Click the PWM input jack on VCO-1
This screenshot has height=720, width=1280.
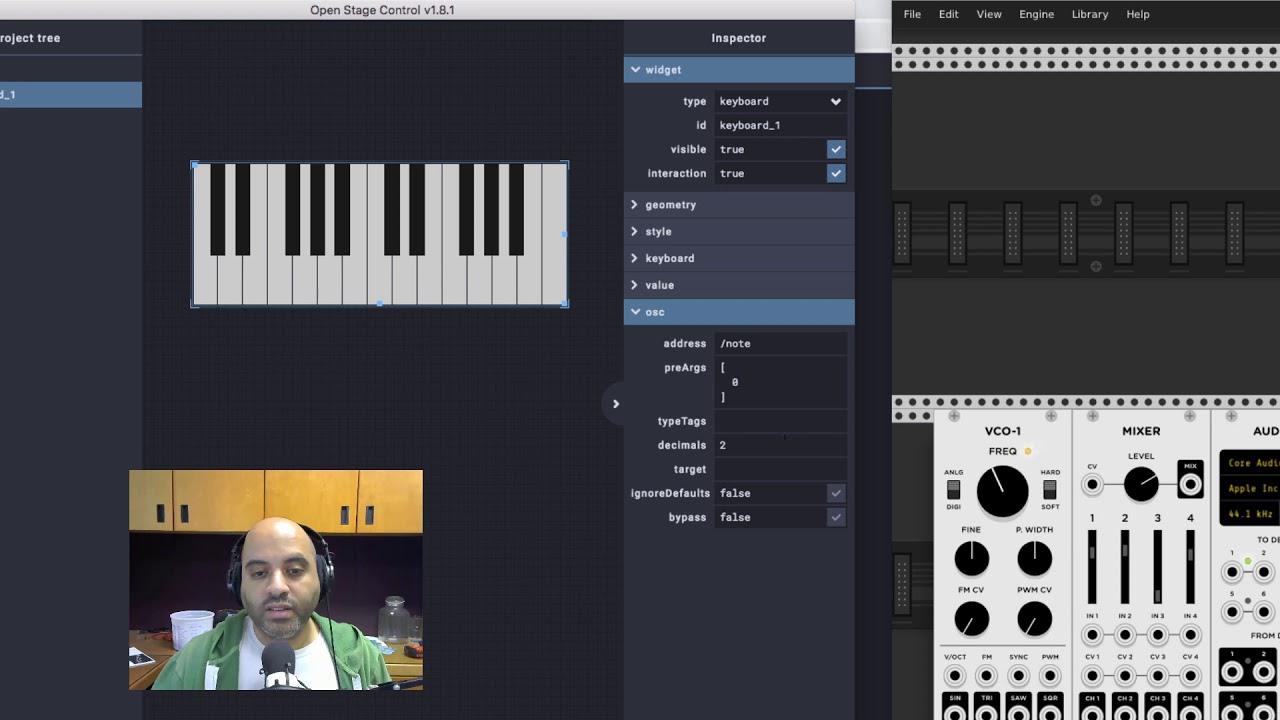(x=1050, y=676)
